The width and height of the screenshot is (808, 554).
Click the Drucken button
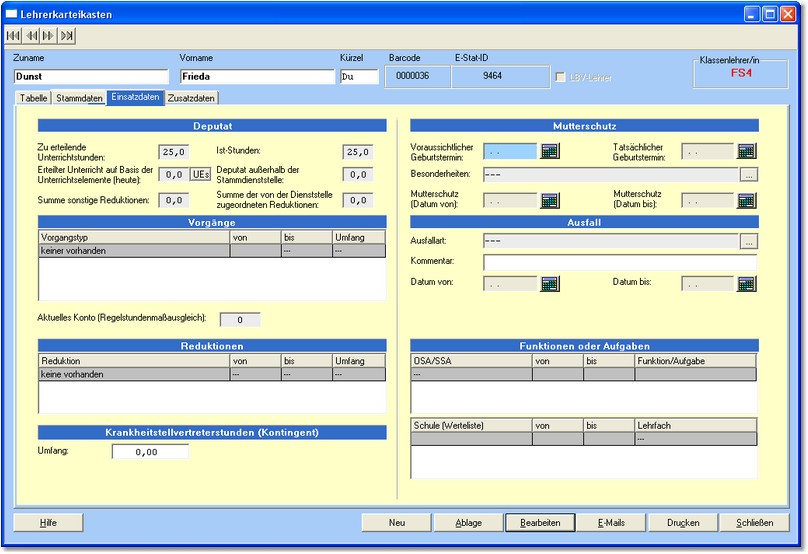(x=683, y=522)
